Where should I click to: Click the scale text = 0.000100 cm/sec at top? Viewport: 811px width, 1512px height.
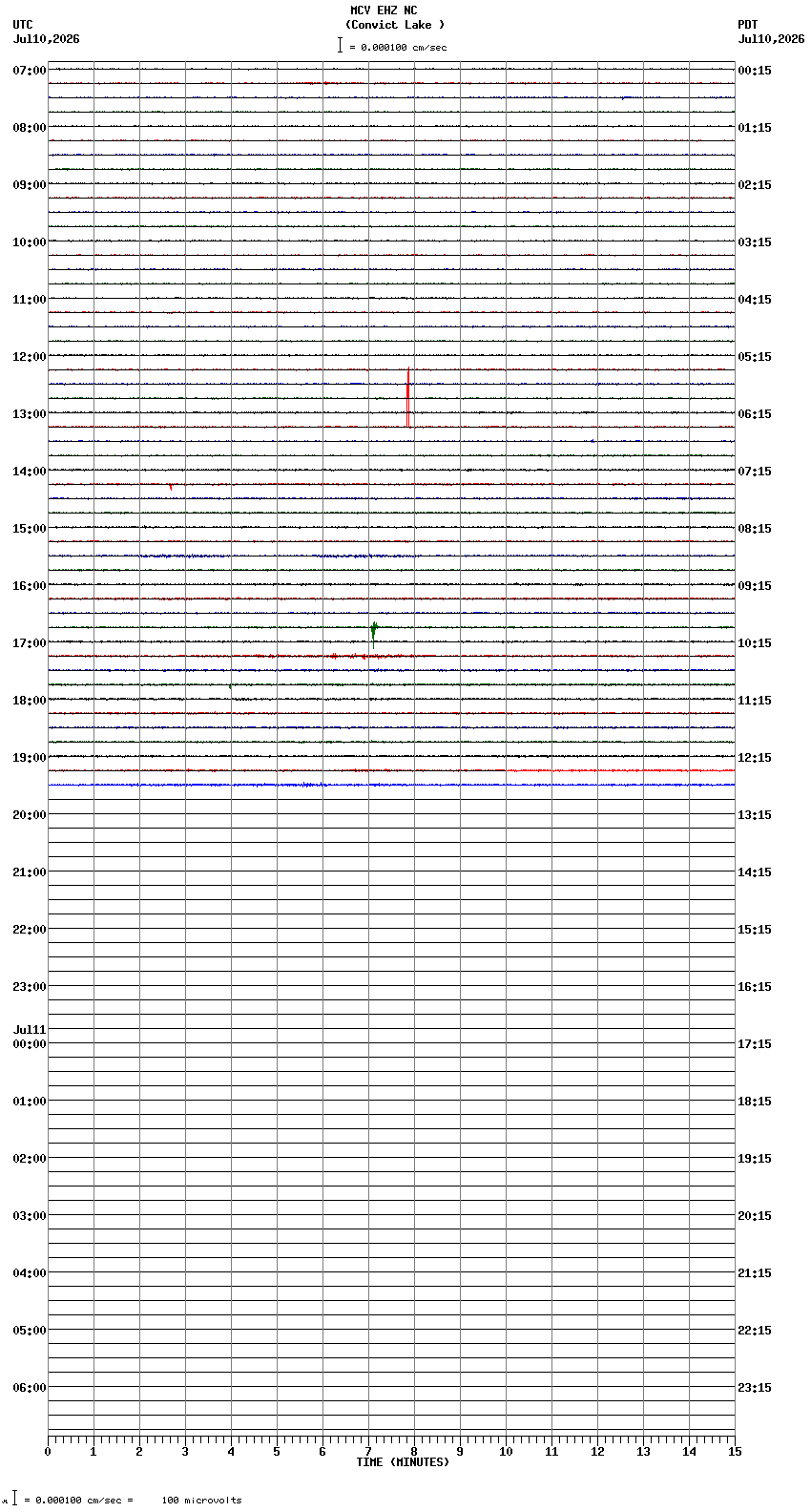(398, 47)
